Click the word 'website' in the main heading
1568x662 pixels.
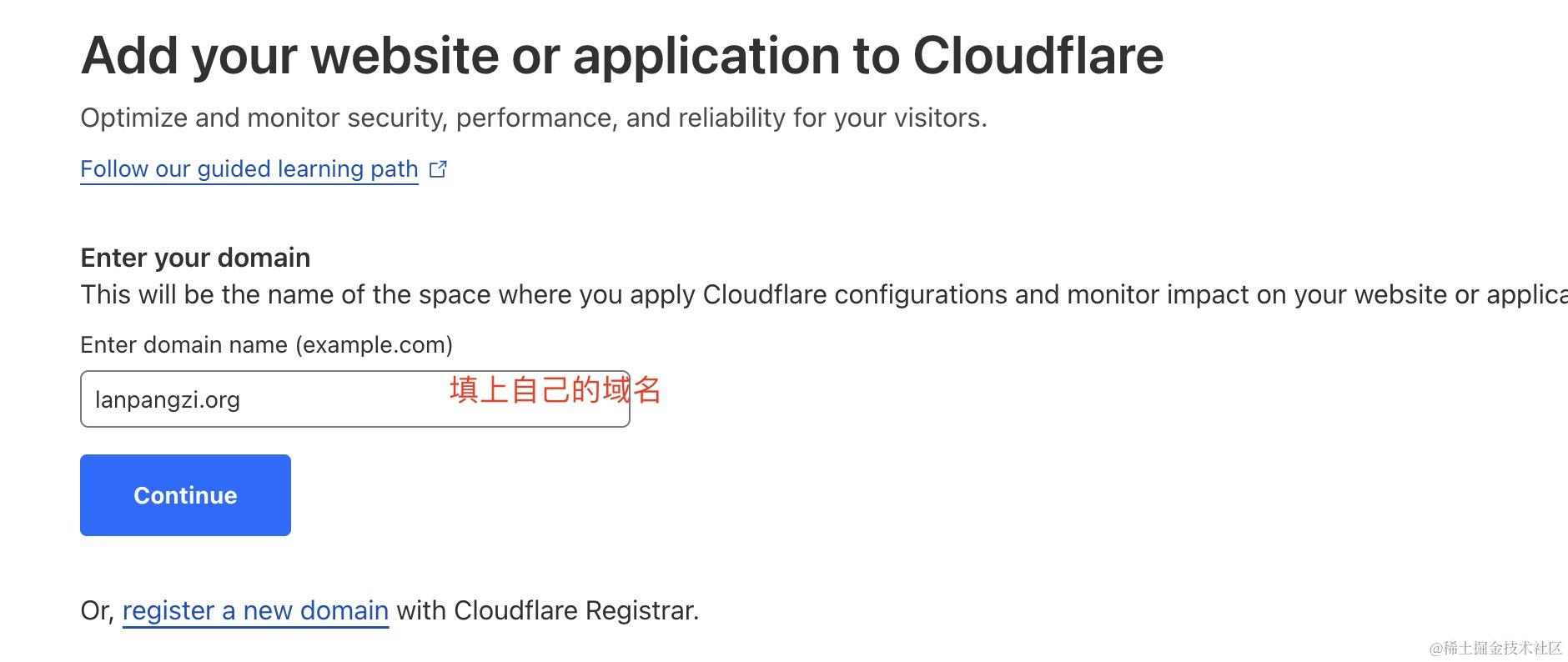405,56
